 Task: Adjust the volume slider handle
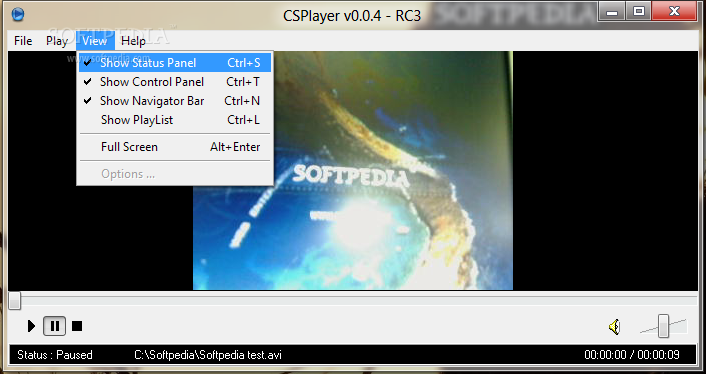click(x=663, y=326)
